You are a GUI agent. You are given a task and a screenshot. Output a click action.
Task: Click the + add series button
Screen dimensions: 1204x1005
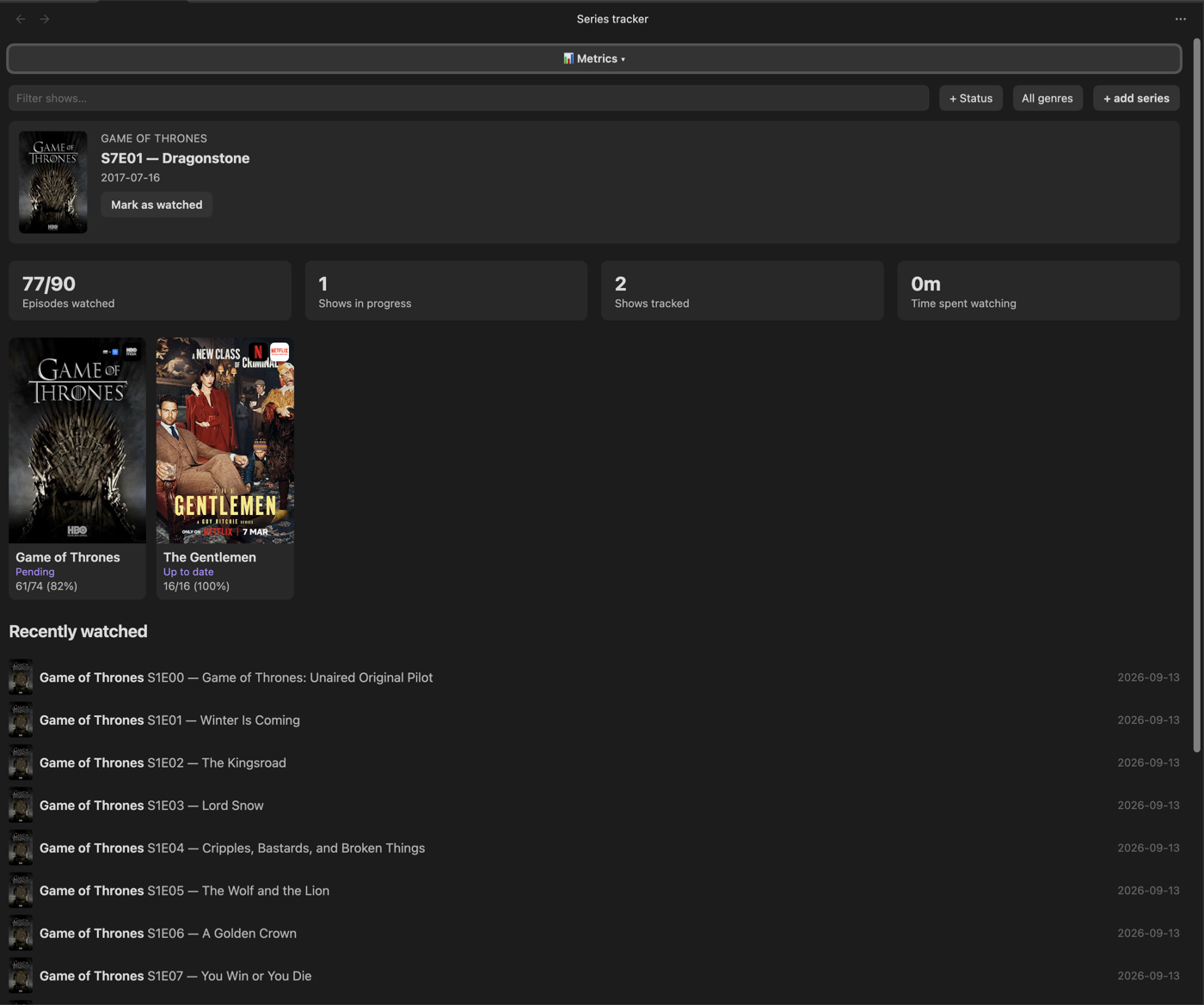(1136, 98)
